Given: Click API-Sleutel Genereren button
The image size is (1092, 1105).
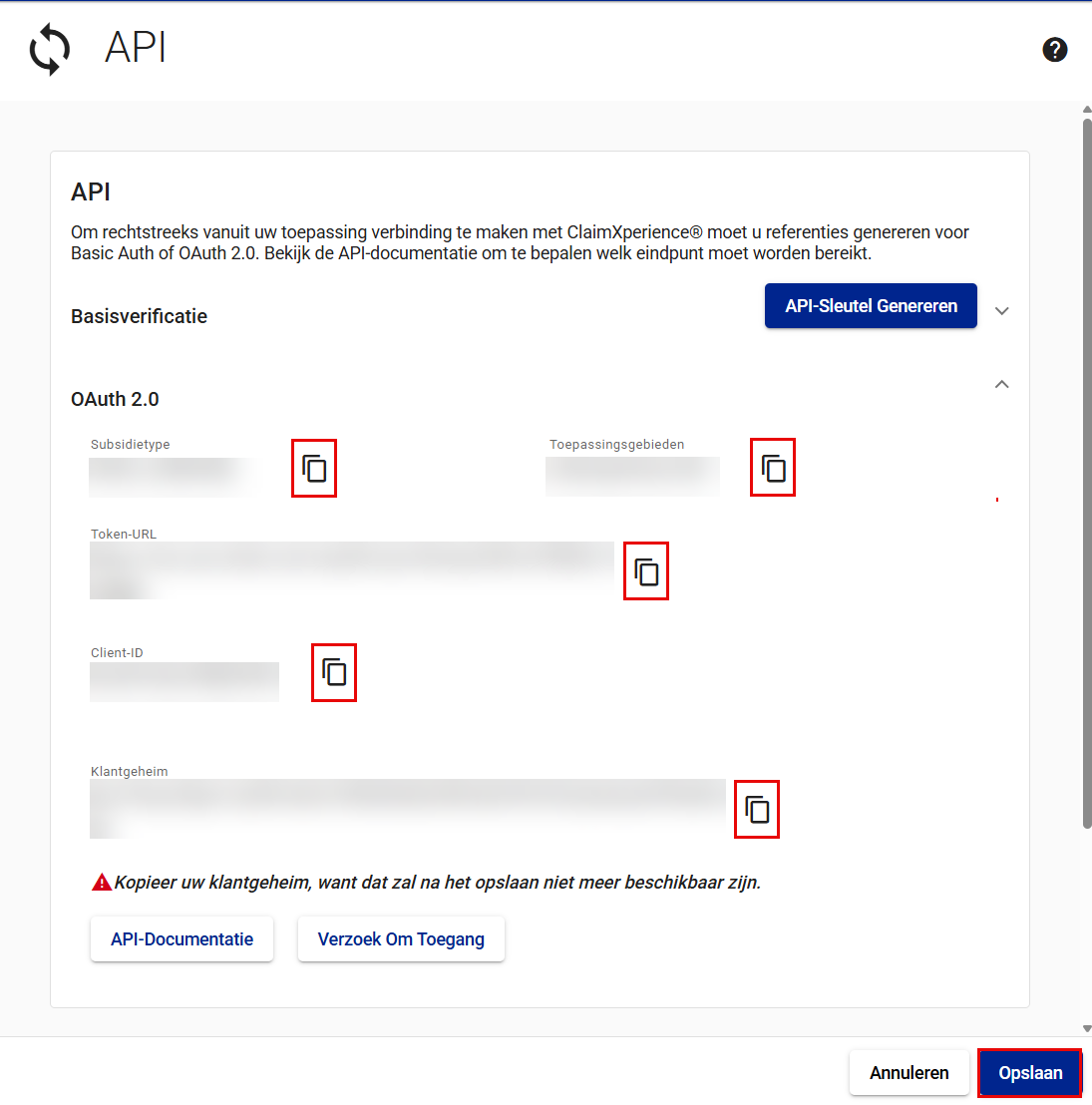Looking at the screenshot, I should tap(871, 306).
